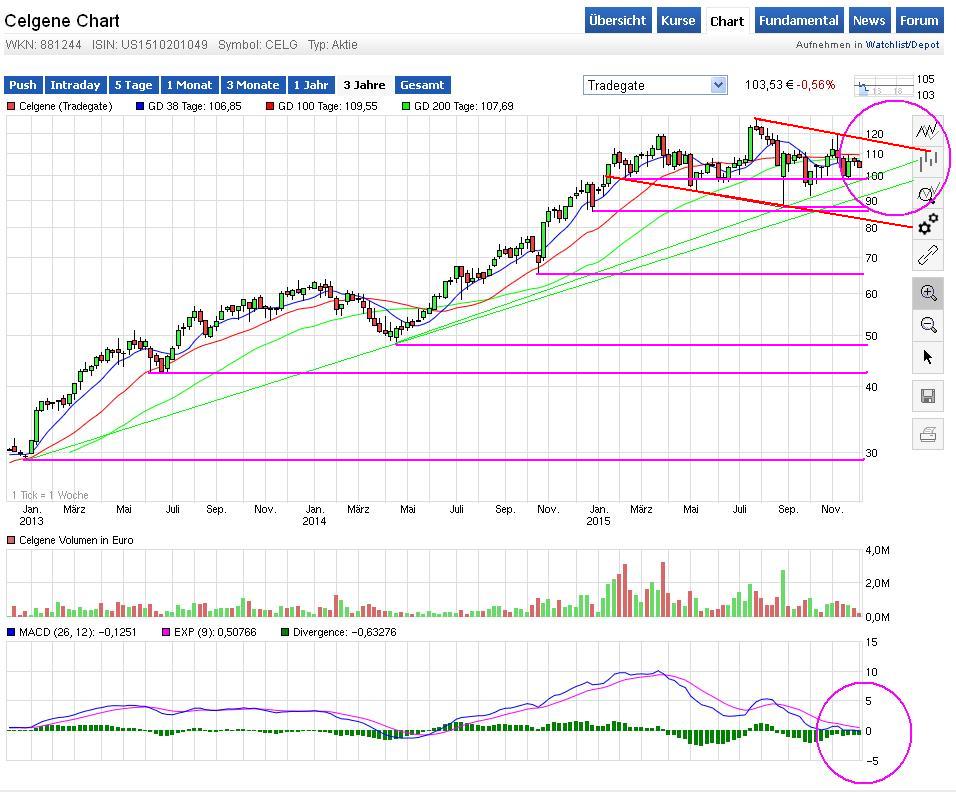The image size is (956, 792).
Task: Activate the zoom in magnifier
Action: click(928, 293)
